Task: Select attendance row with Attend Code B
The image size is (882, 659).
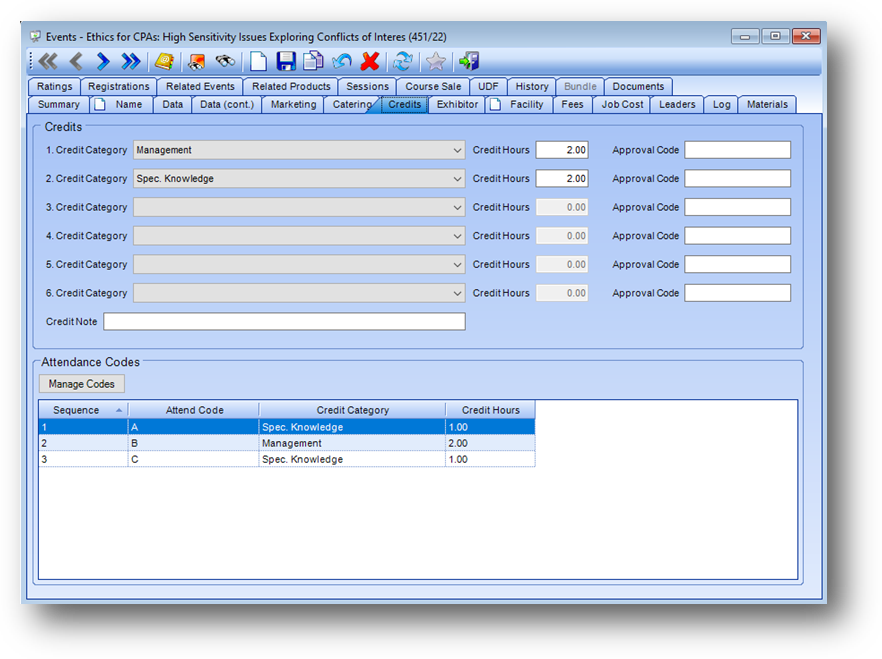Action: tap(287, 443)
